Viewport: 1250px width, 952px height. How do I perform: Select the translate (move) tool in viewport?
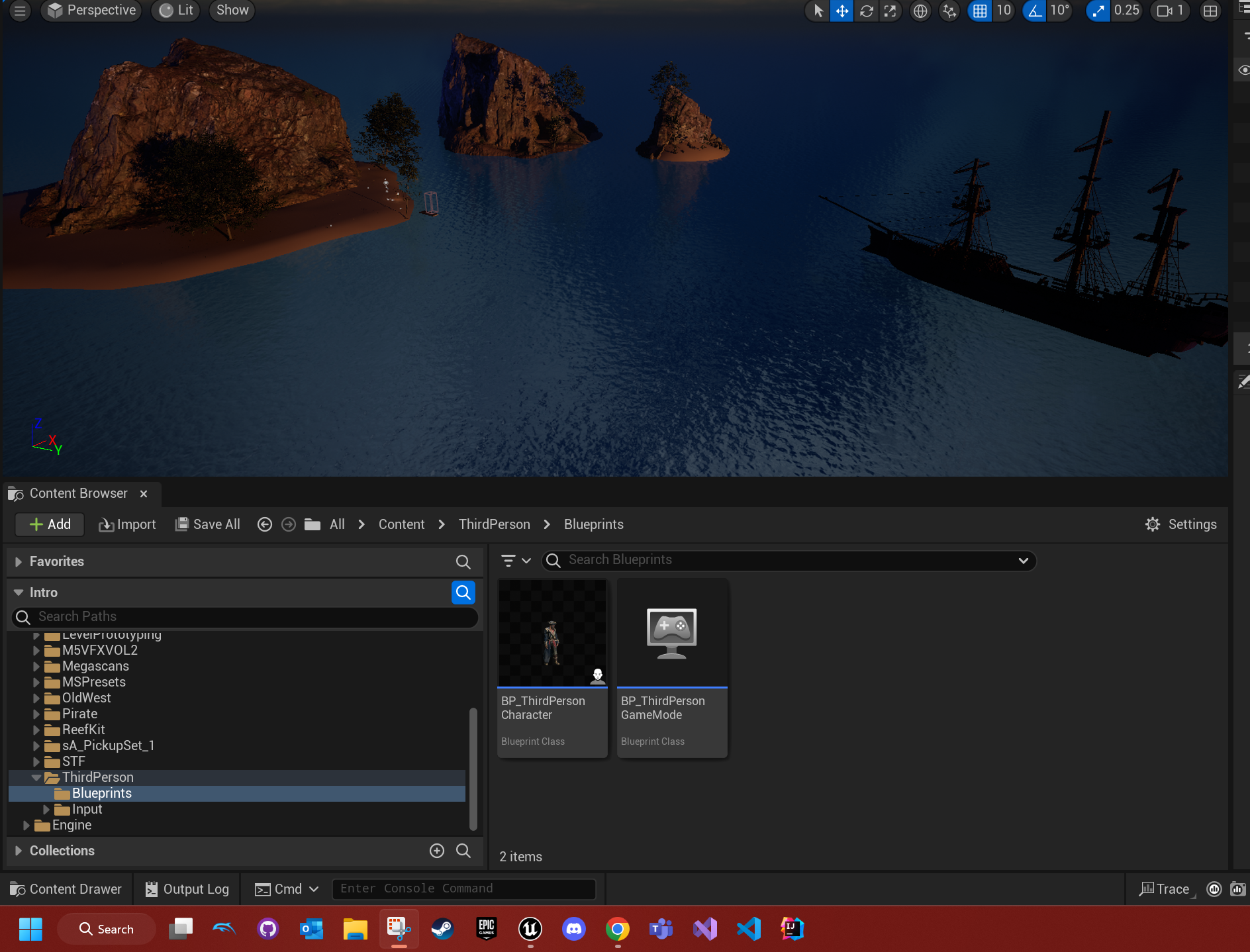(x=841, y=11)
